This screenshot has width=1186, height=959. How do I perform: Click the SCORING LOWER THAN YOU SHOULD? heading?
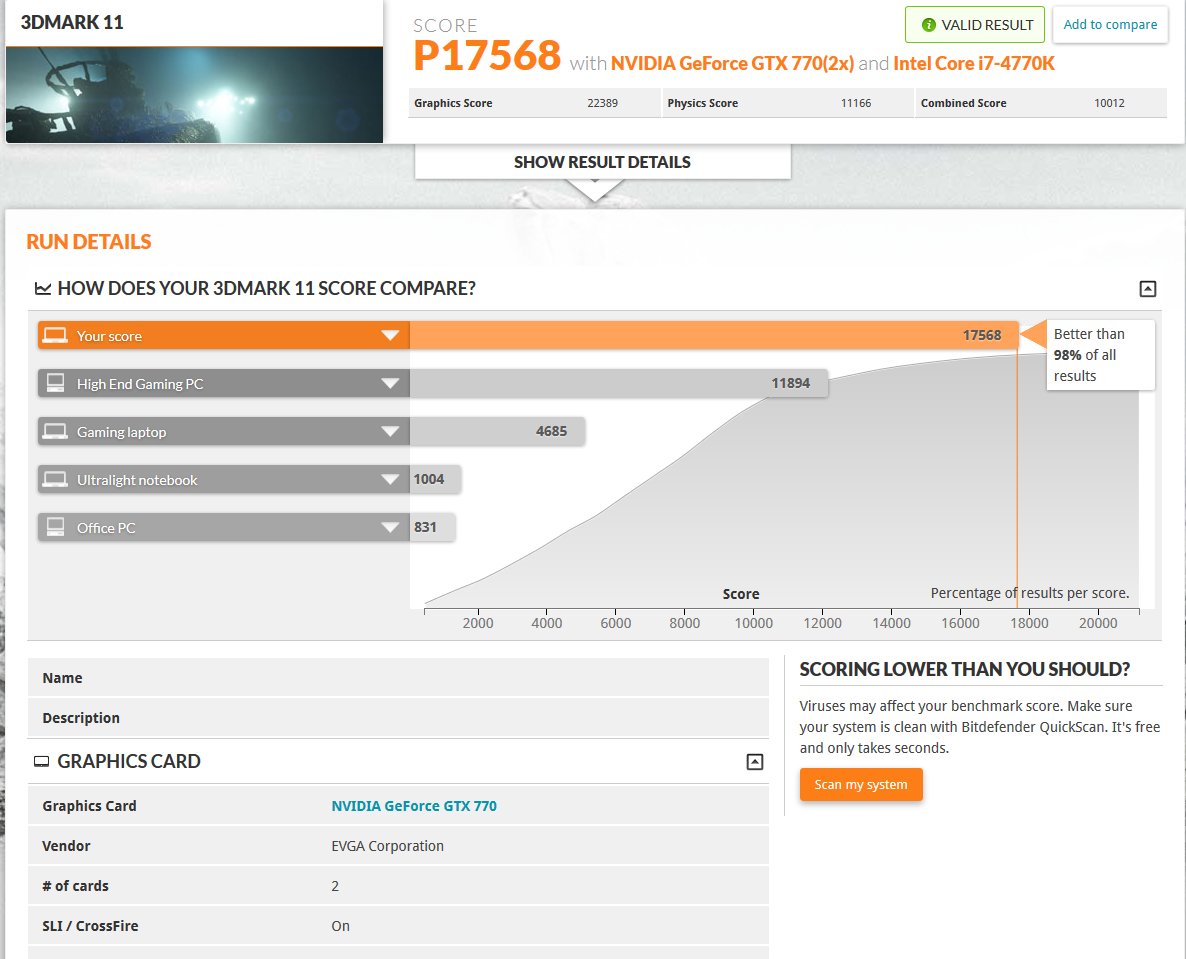coord(964,669)
